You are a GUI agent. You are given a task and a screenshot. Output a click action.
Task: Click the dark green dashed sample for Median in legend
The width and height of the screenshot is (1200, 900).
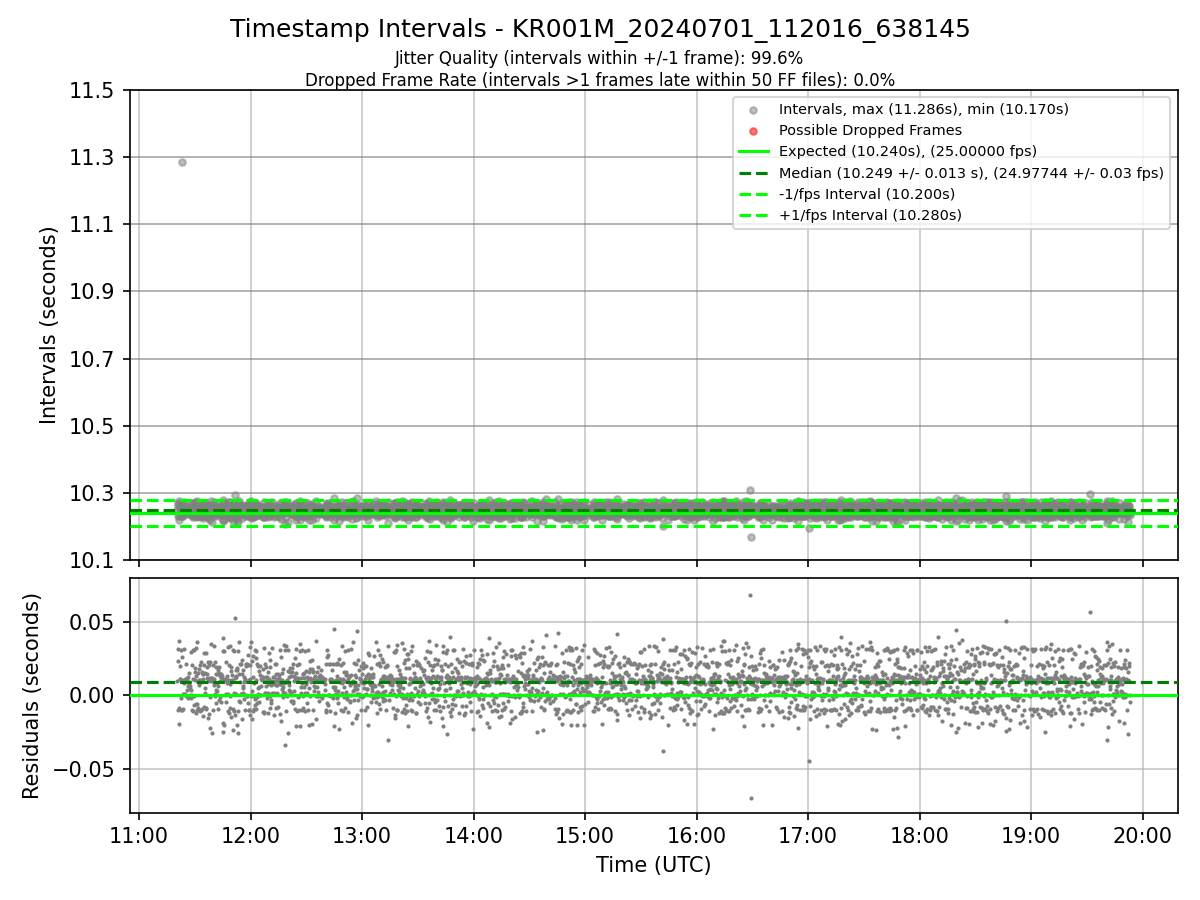(754, 173)
